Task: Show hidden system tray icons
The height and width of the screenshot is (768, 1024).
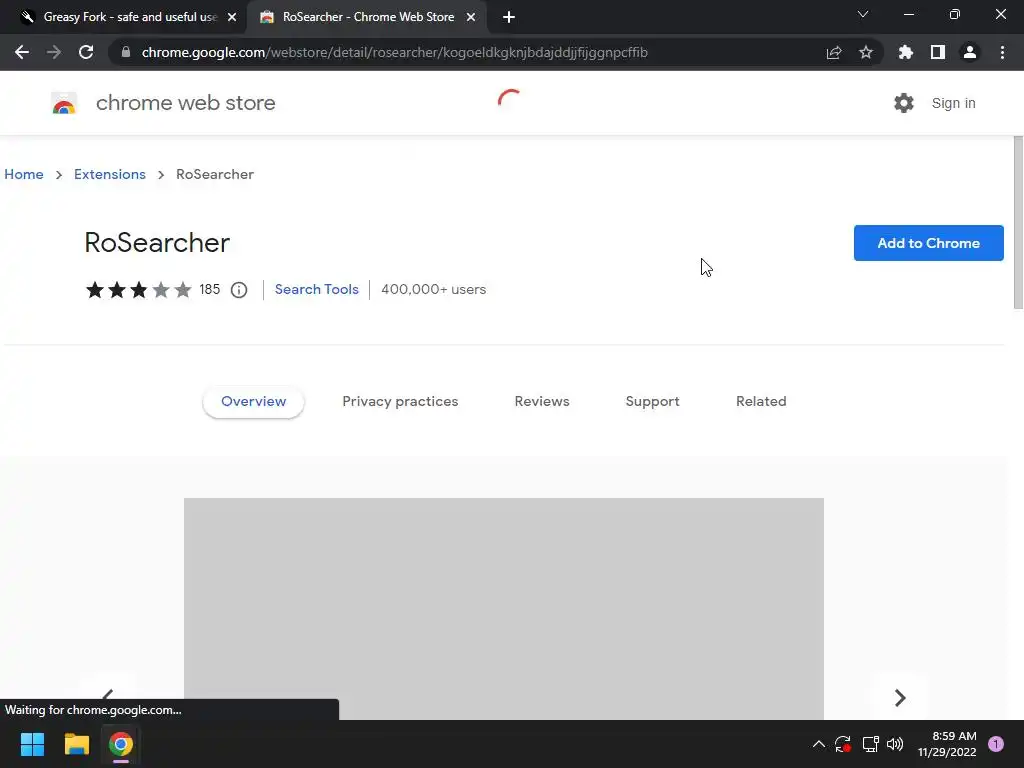Action: pyautogui.click(x=818, y=744)
